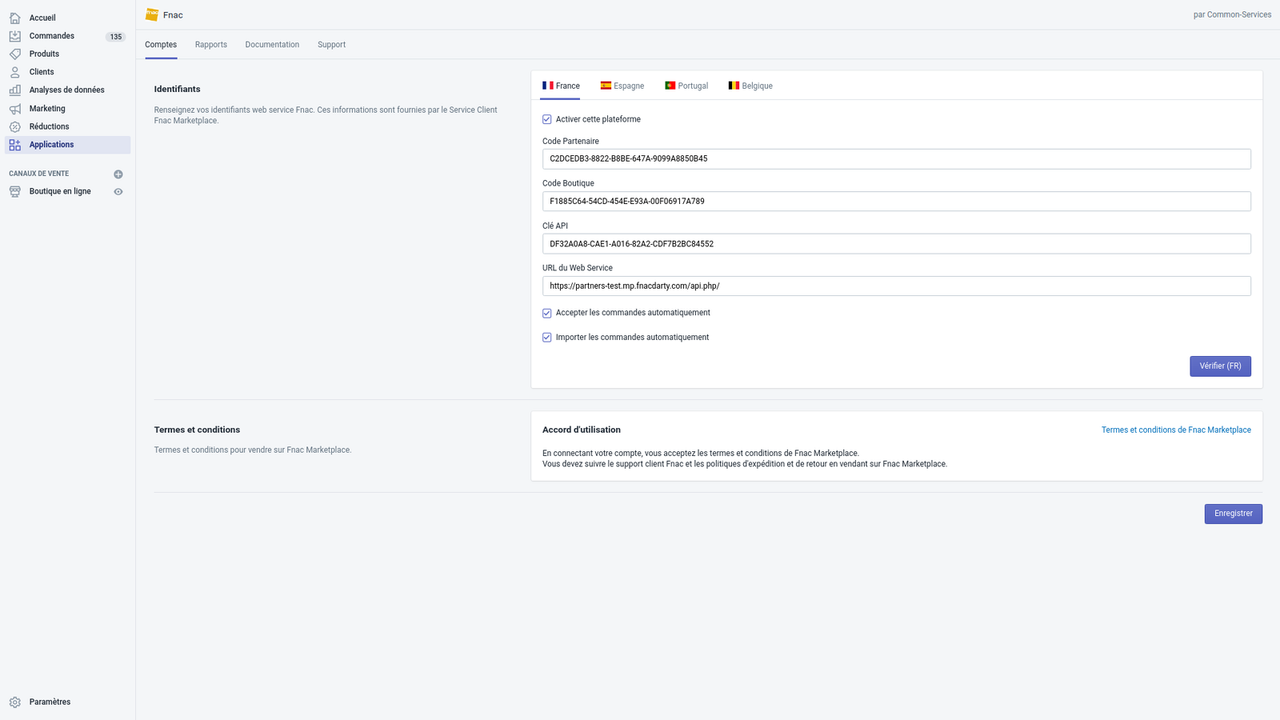The height and width of the screenshot is (720, 1280).
Task: Click the Code Boutique input field
Action: point(896,201)
